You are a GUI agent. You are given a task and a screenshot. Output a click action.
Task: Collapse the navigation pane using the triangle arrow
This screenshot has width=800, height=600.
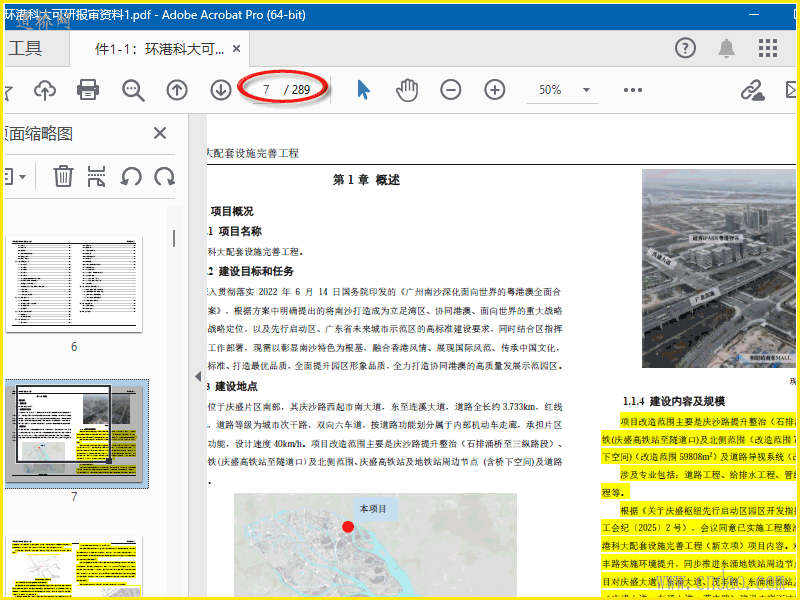pos(198,377)
